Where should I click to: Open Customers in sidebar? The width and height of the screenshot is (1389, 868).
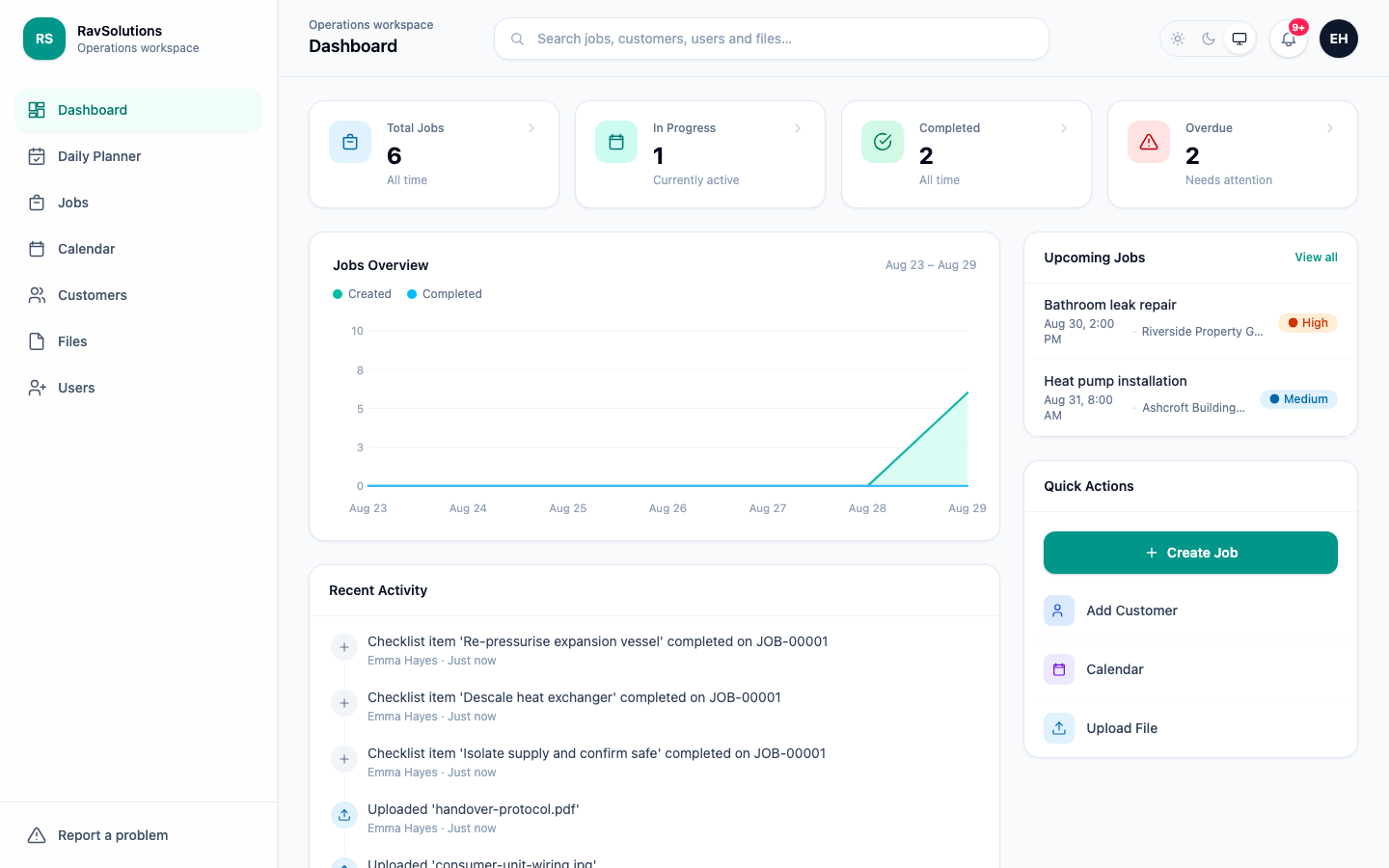[139, 295]
